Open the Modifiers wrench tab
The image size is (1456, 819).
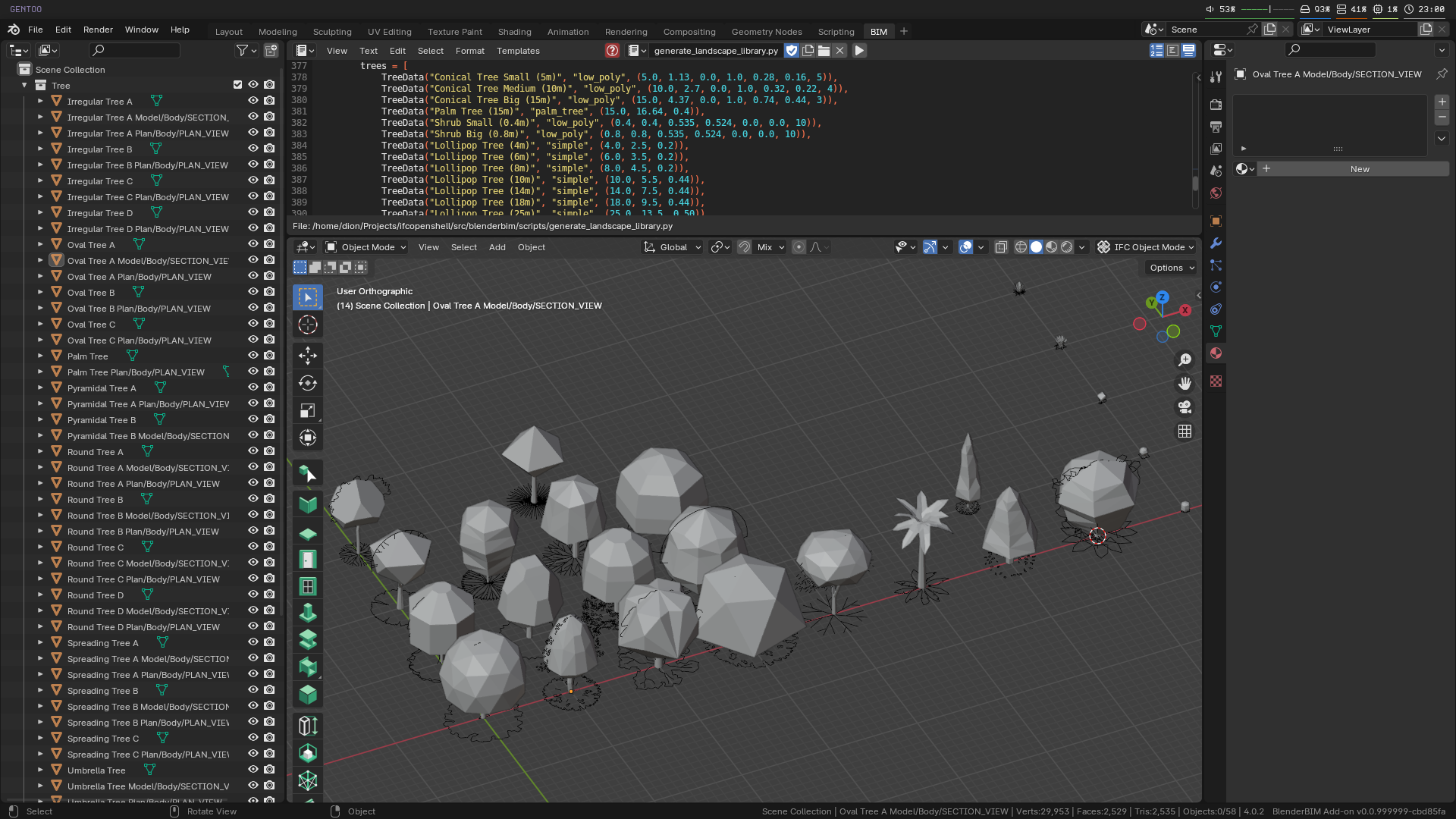tap(1216, 243)
